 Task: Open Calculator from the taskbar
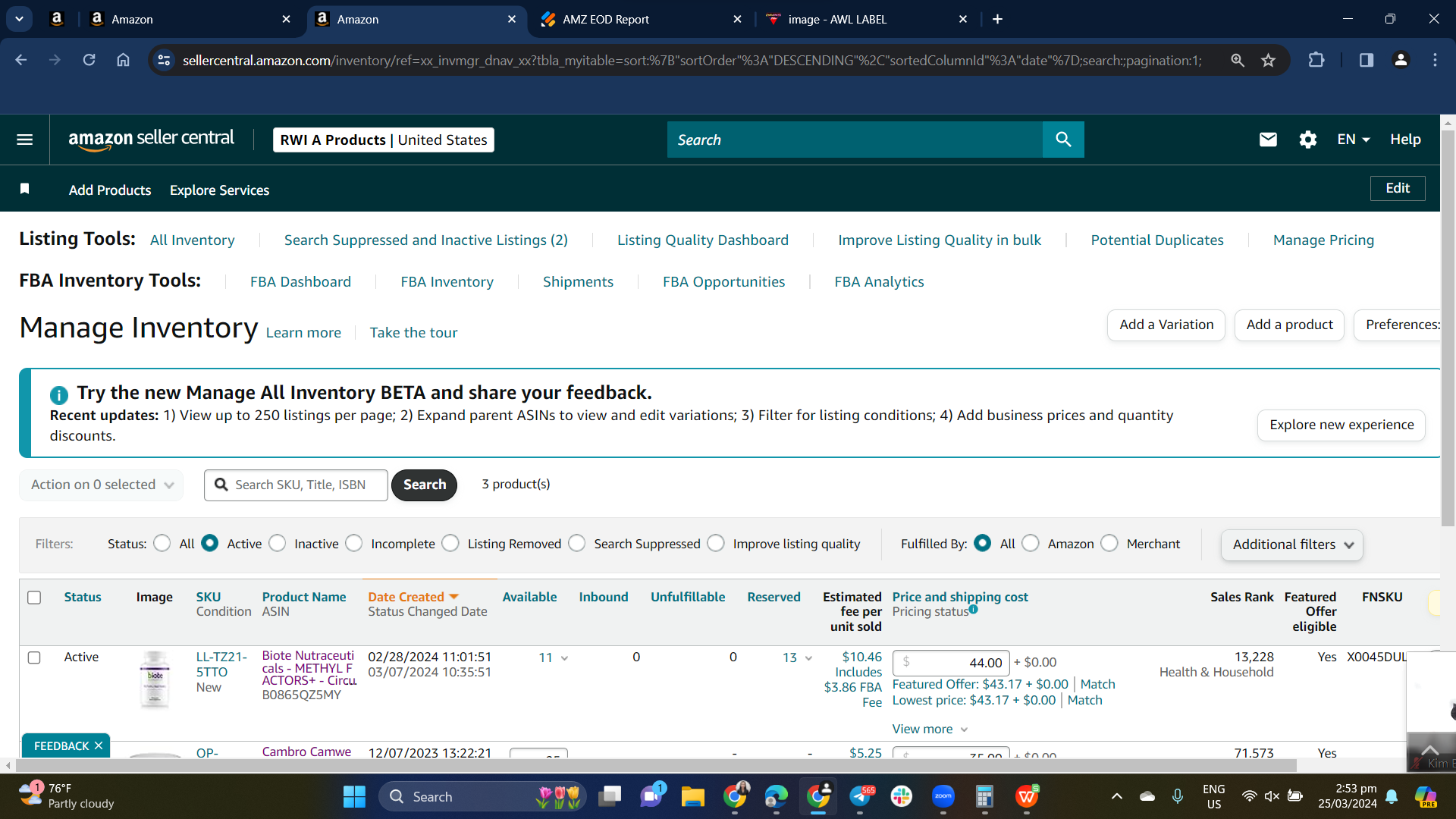coord(984,796)
